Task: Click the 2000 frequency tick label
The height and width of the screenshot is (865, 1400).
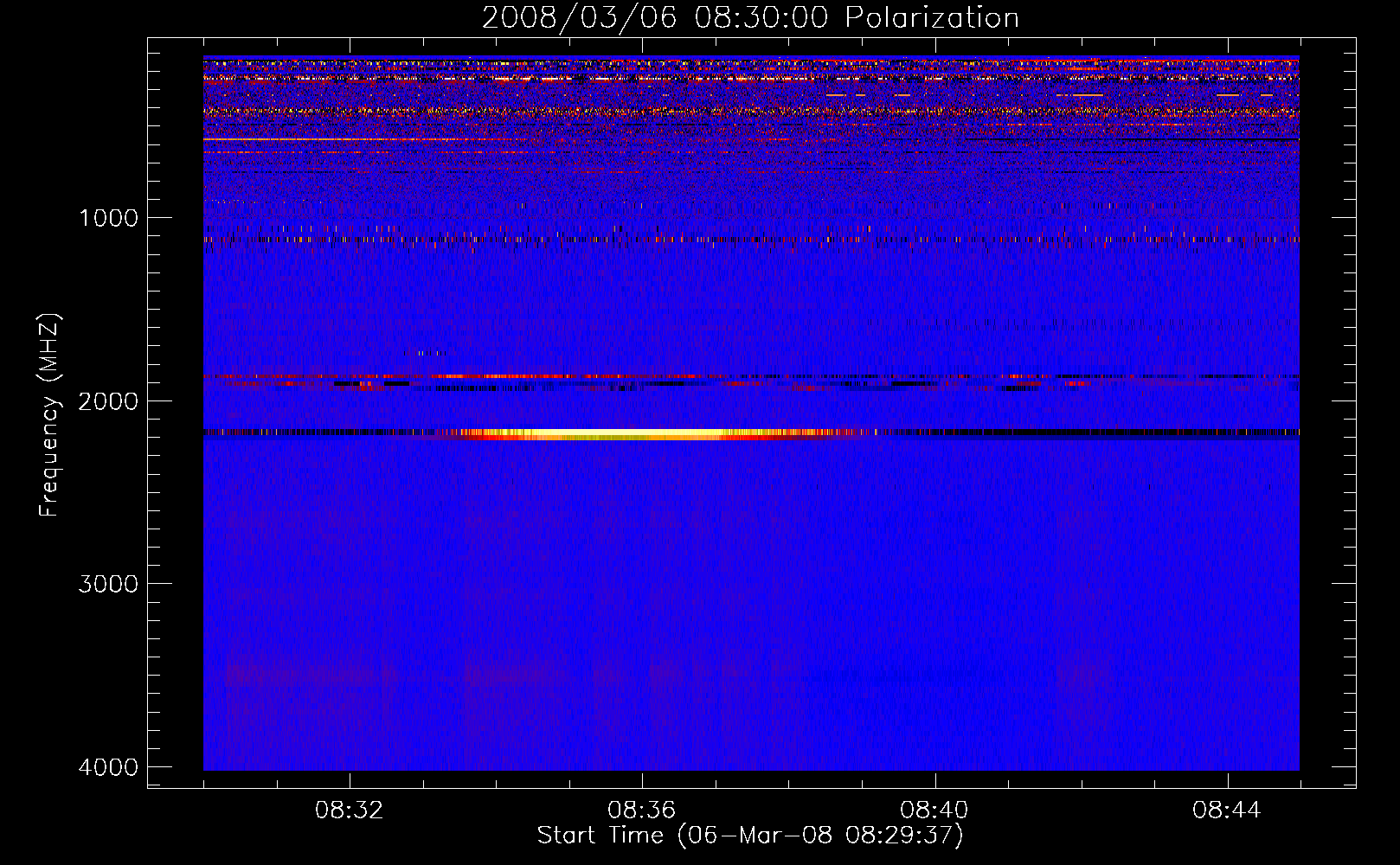Action: (108, 401)
